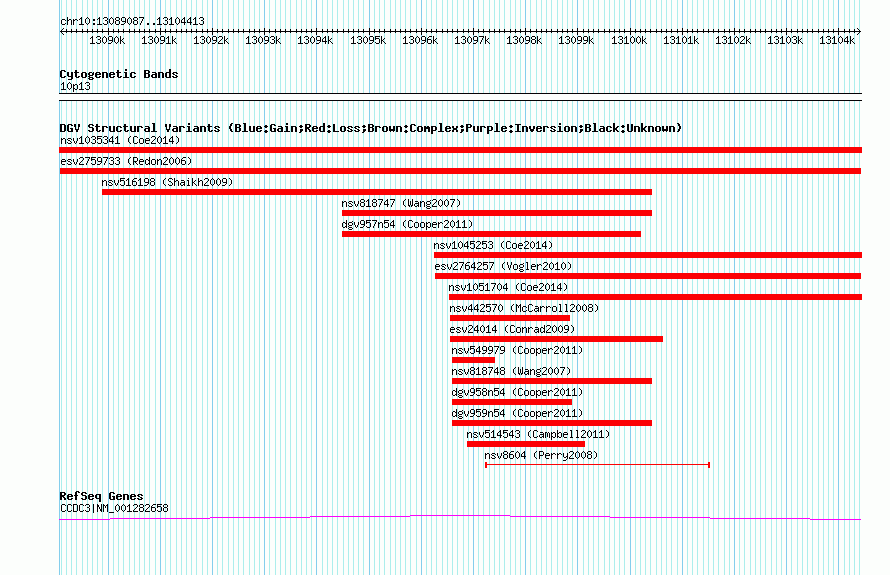Click the 13101k ruler tick label
890x575 pixels.
(681, 40)
